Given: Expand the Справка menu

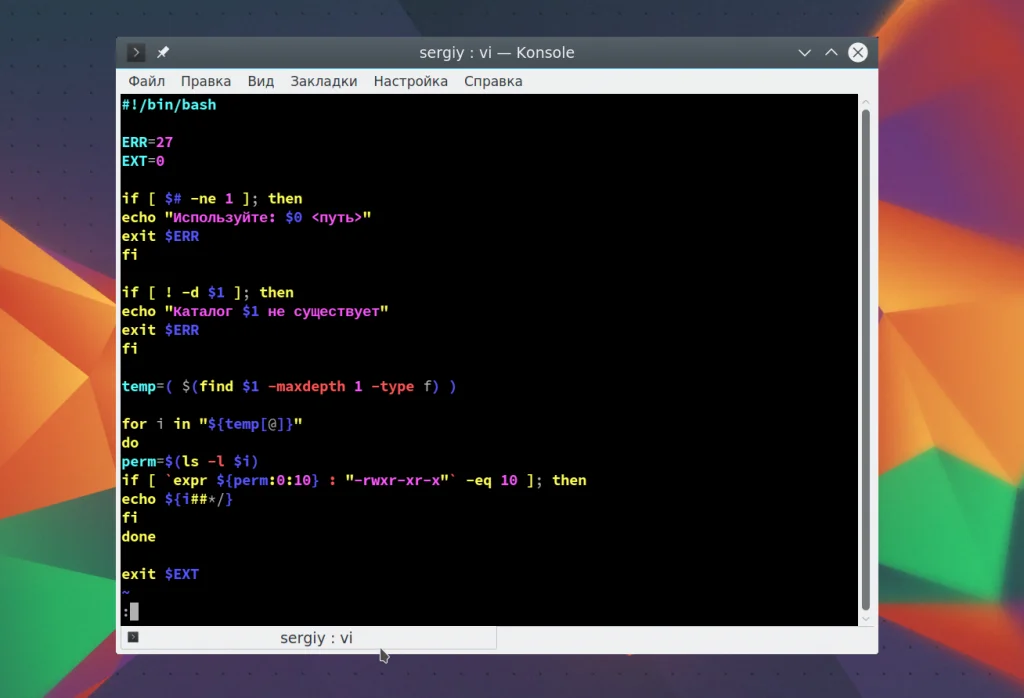Looking at the screenshot, I should pyautogui.click(x=493, y=81).
